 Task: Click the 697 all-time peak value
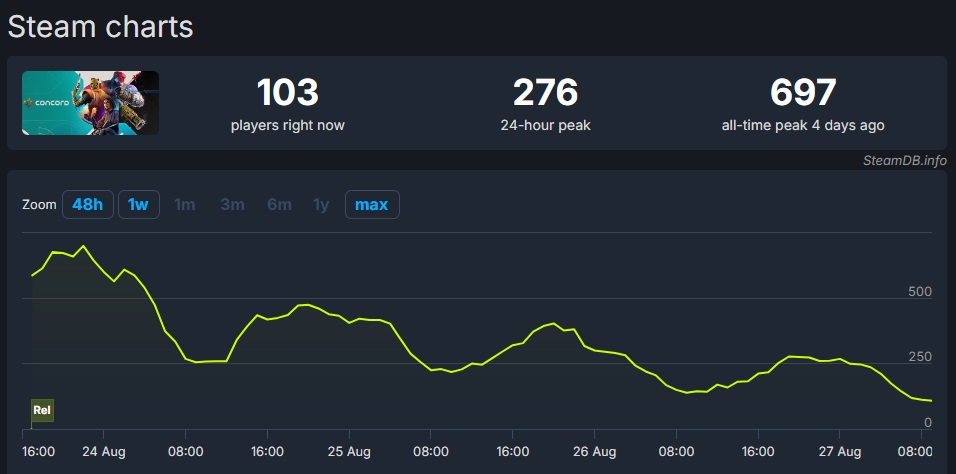[803, 93]
